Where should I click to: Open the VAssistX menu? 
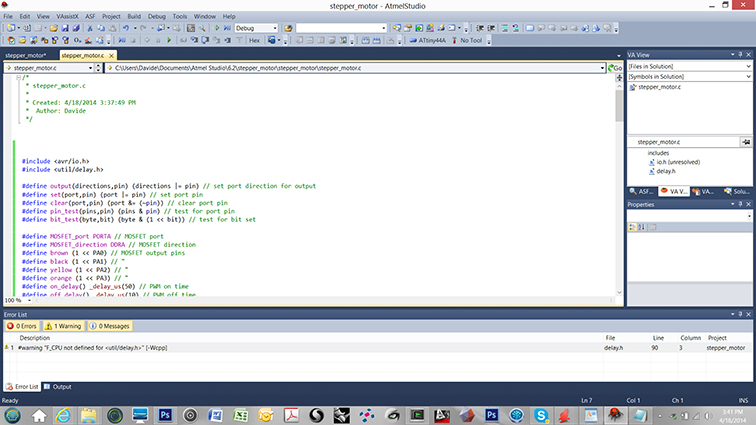[67, 16]
